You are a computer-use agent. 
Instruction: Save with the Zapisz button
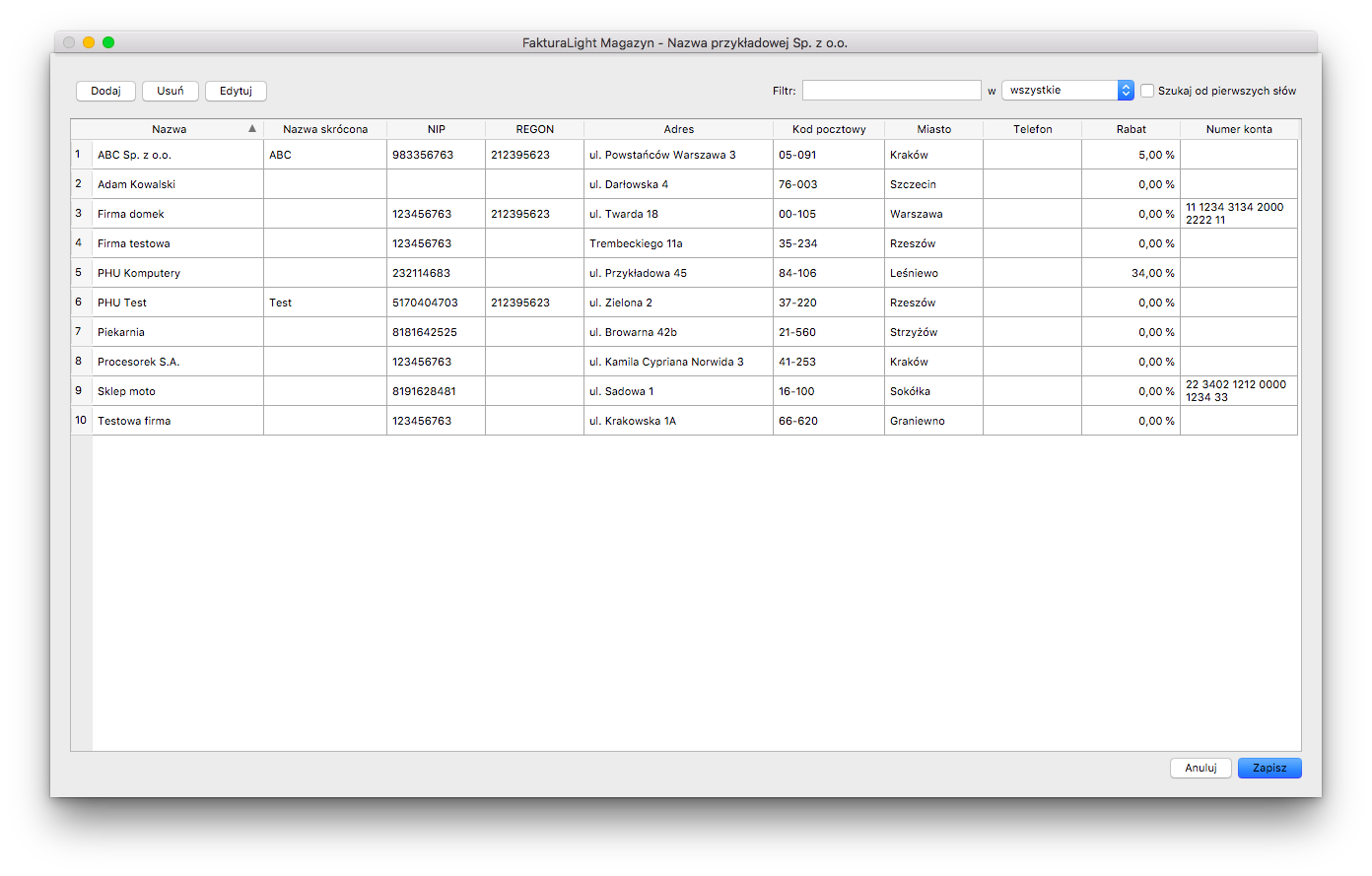tap(1269, 768)
